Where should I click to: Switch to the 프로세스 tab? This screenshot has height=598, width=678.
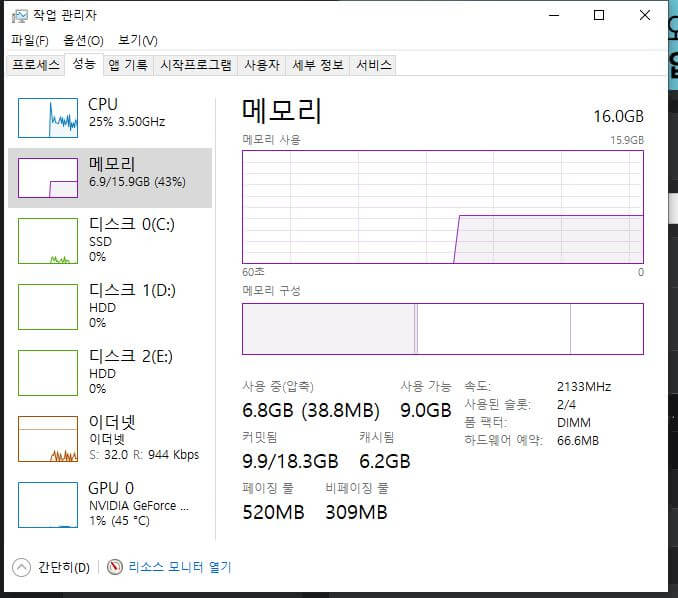tap(36, 65)
